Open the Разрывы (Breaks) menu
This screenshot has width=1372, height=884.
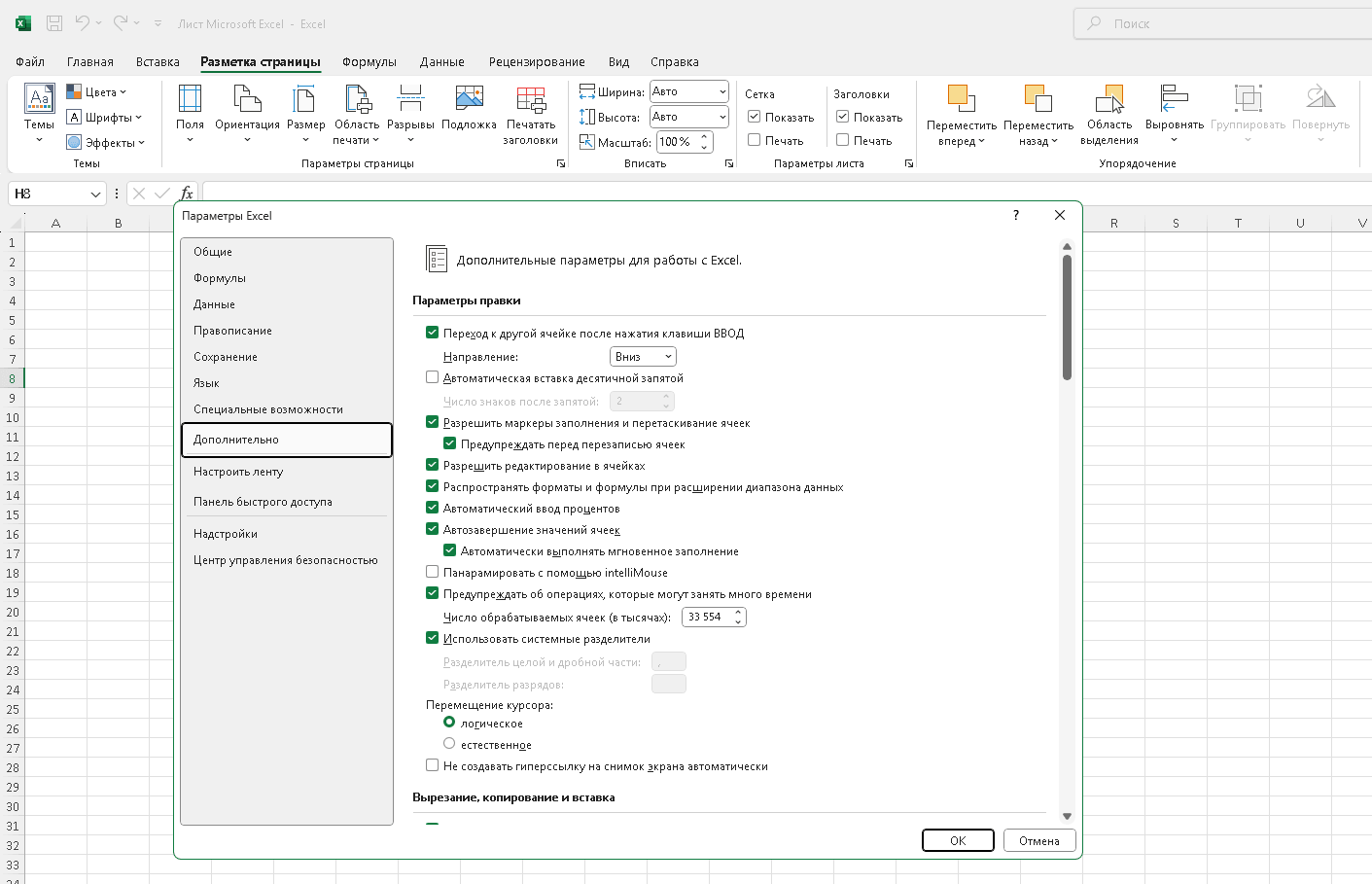point(410,114)
